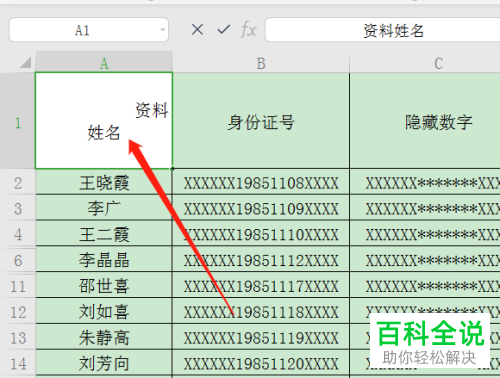This screenshot has width=500, height=378.
Task: Select column A header
Action: (104, 62)
